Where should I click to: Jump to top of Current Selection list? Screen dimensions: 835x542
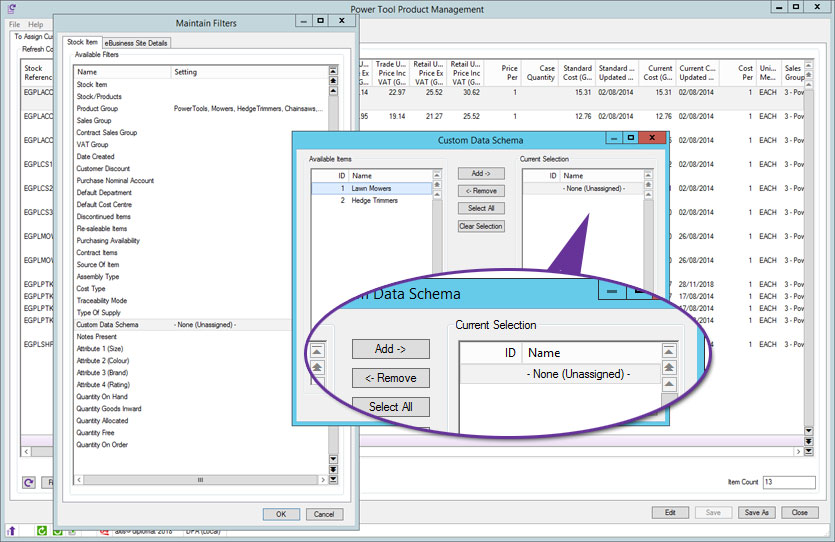(648, 175)
